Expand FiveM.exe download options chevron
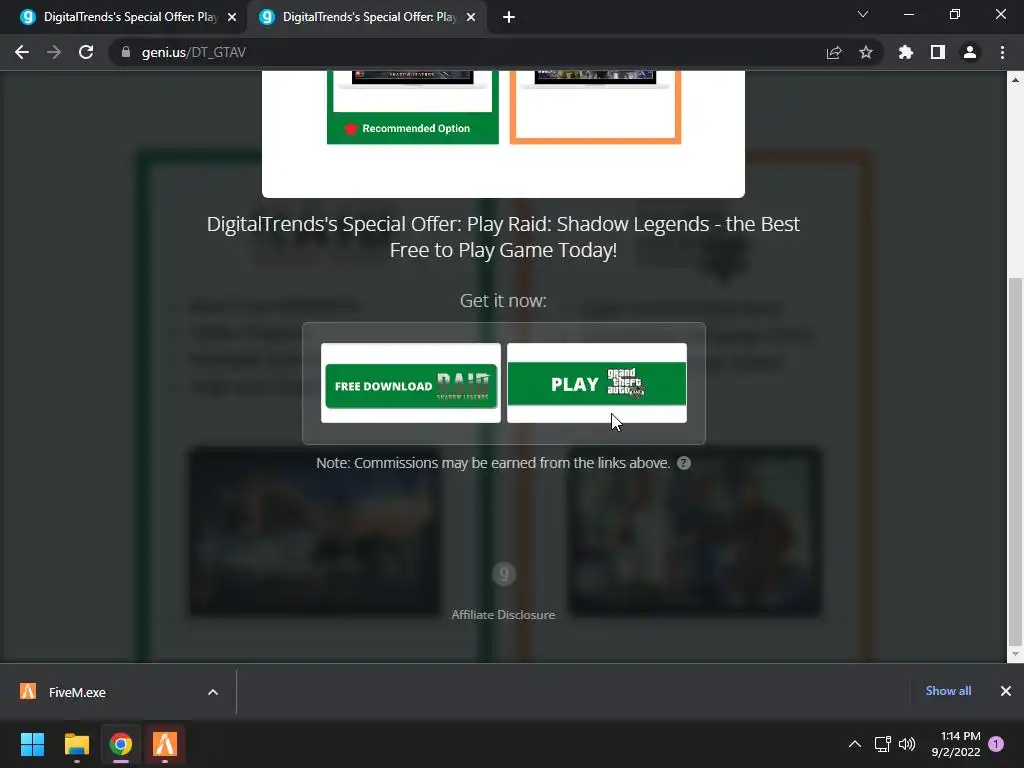This screenshot has height=768, width=1024. pyautogui.click(x=213, y=692)
